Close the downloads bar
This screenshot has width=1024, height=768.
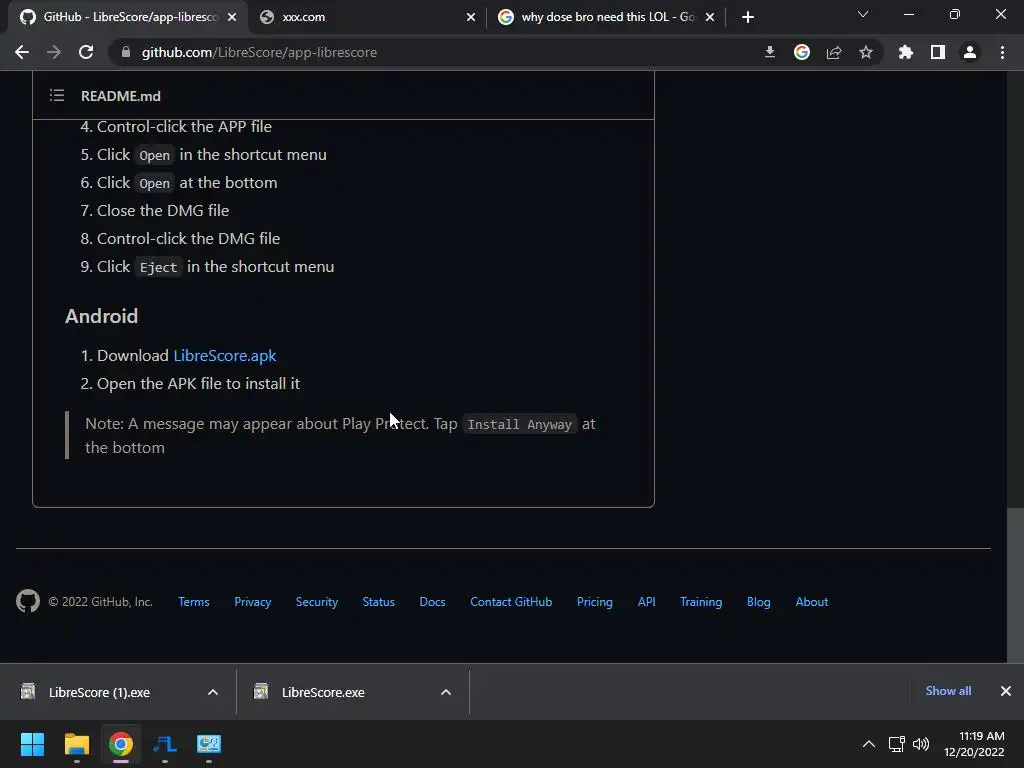(1006, 691)
